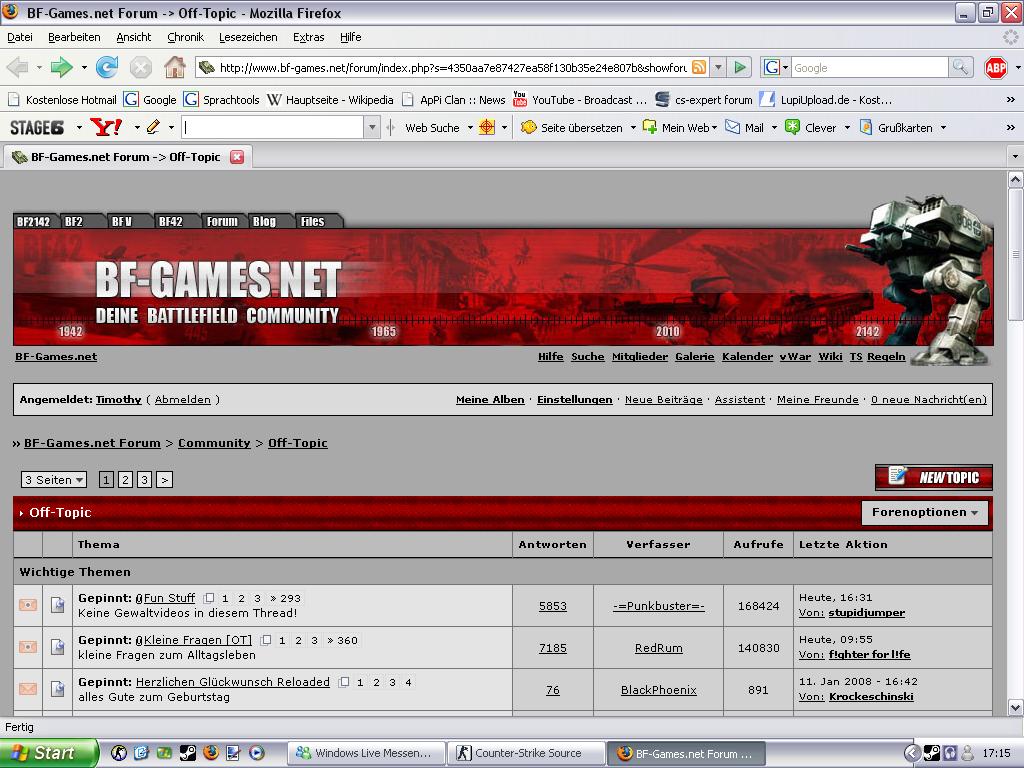Click the Firefox reload button

coord(107,67)
